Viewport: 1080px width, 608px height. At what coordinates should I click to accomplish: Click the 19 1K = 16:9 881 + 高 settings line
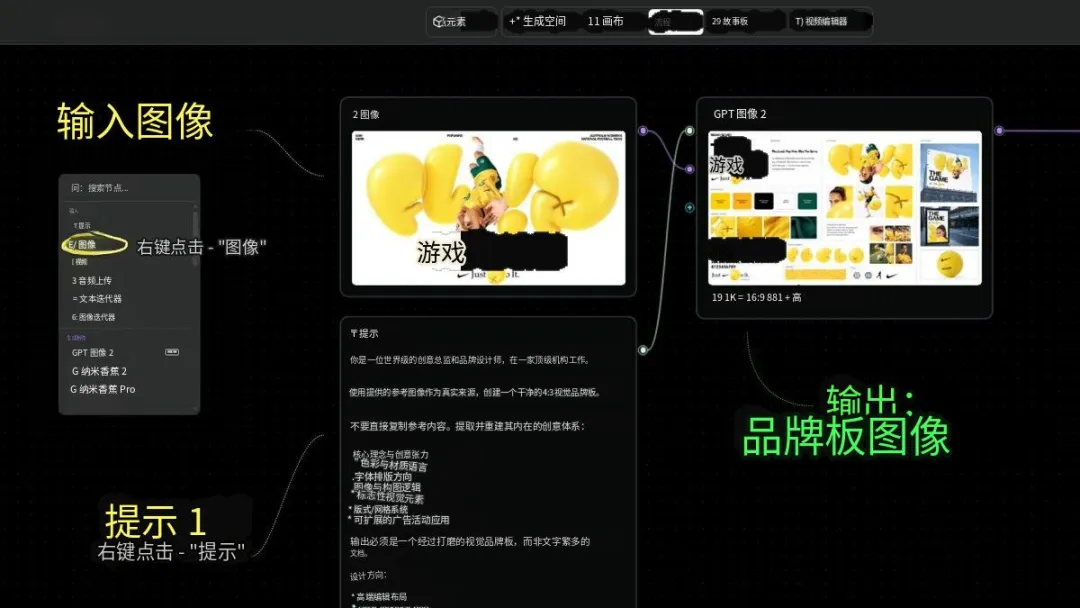click(x=756, y=297)
